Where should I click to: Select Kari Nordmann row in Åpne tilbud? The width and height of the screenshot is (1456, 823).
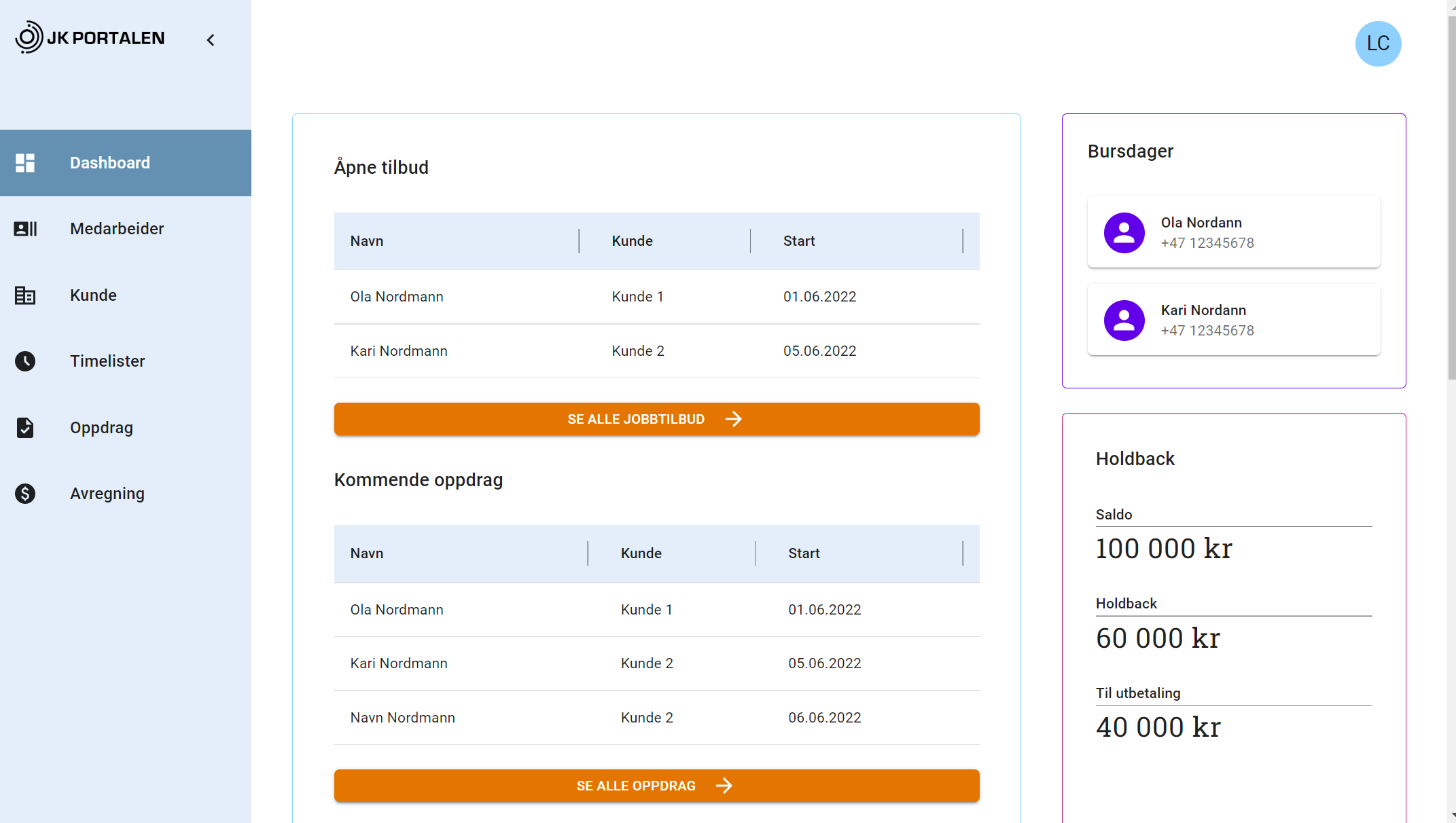[656, 351]
